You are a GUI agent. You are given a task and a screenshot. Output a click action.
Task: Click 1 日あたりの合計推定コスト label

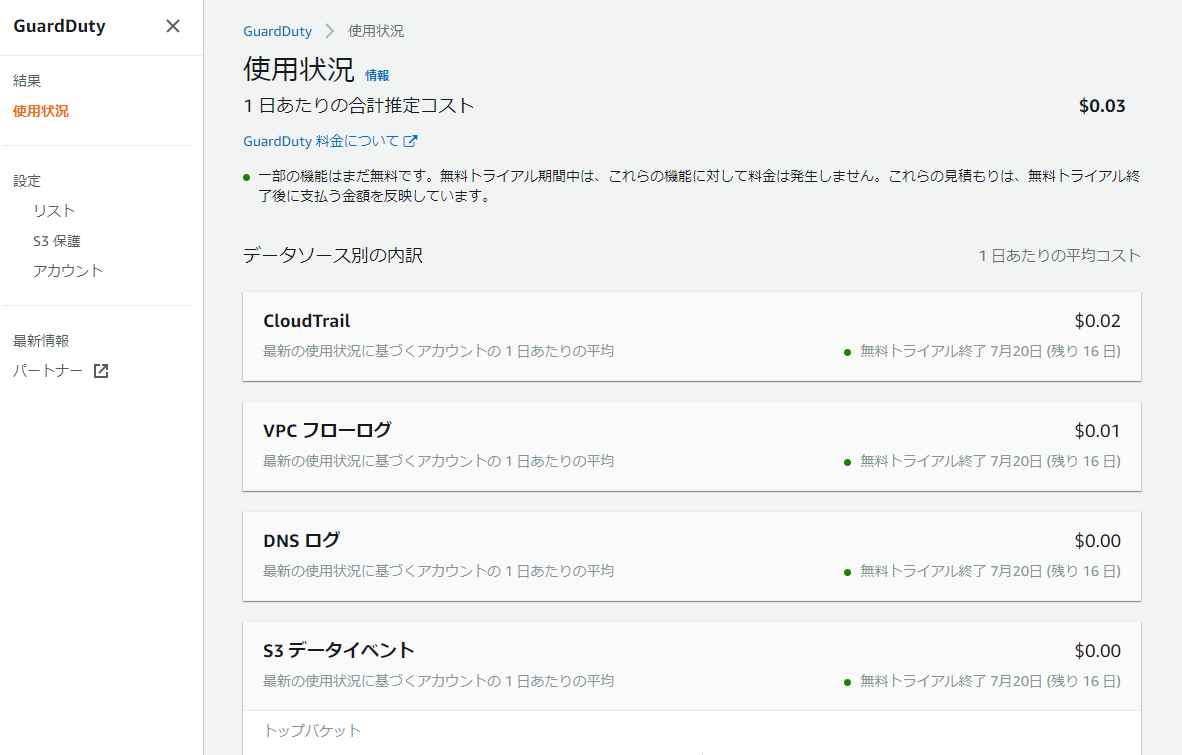coord(359,105)
